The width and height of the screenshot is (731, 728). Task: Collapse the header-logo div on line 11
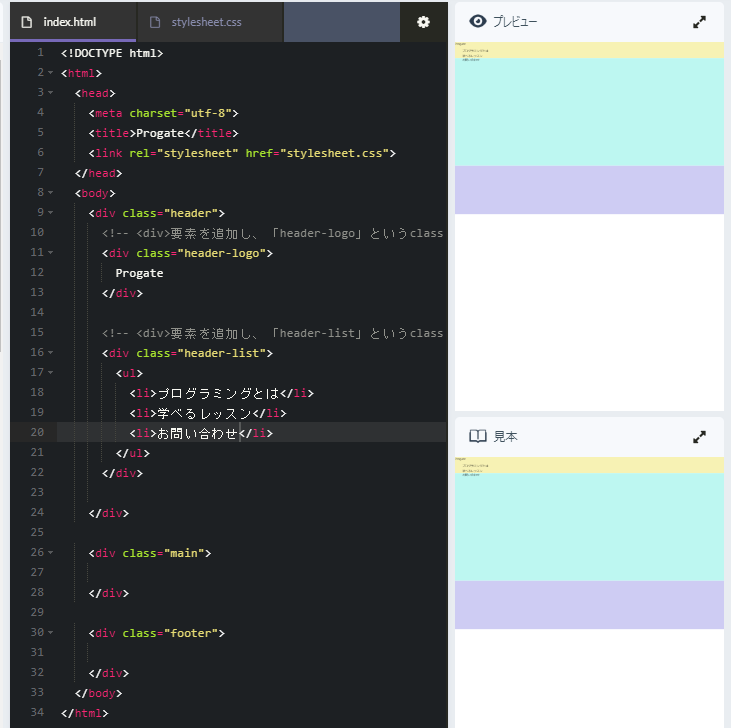pos(50,253)
